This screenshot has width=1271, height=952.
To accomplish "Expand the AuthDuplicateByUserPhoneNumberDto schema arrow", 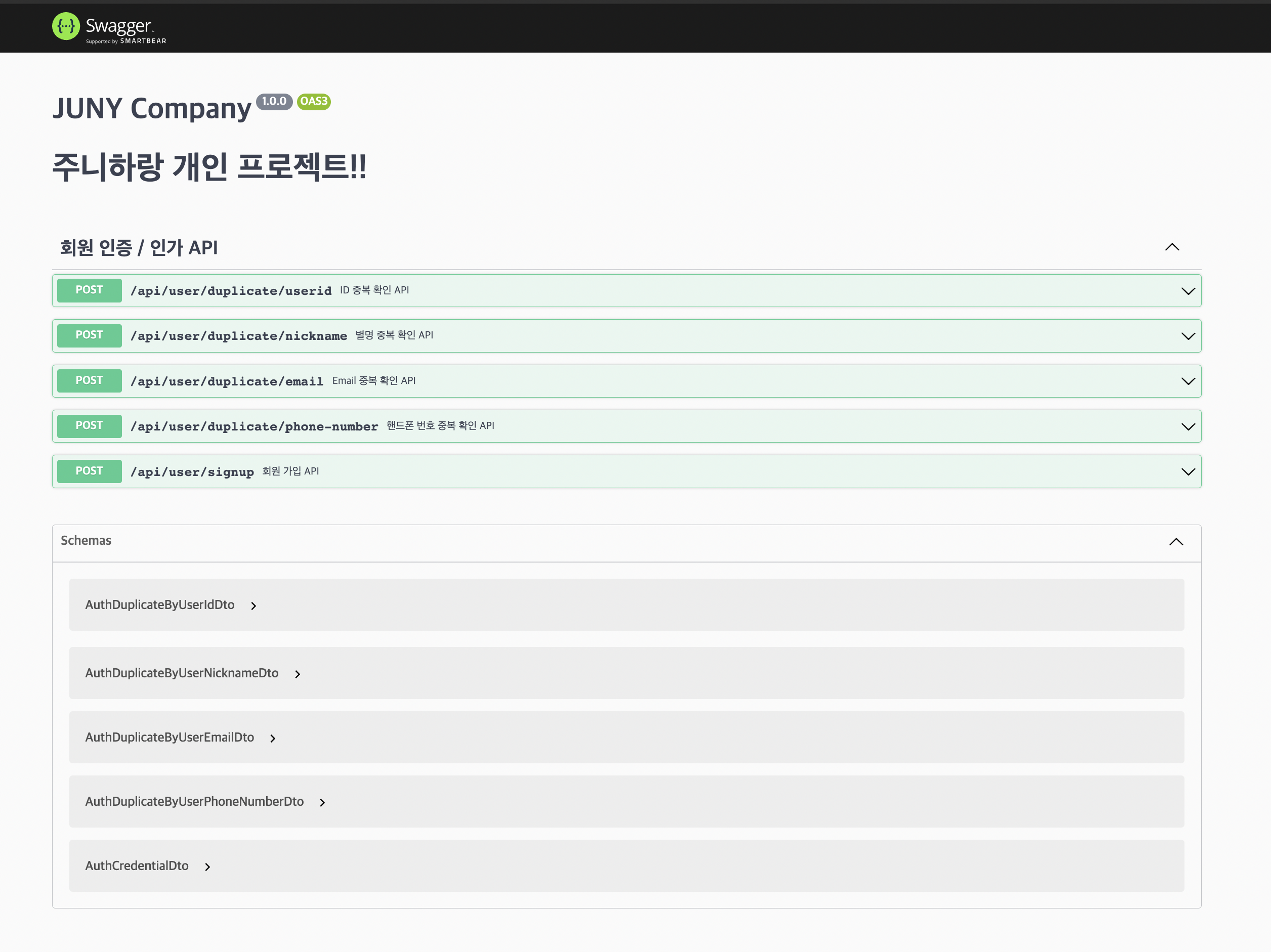I will pos(322,803).
